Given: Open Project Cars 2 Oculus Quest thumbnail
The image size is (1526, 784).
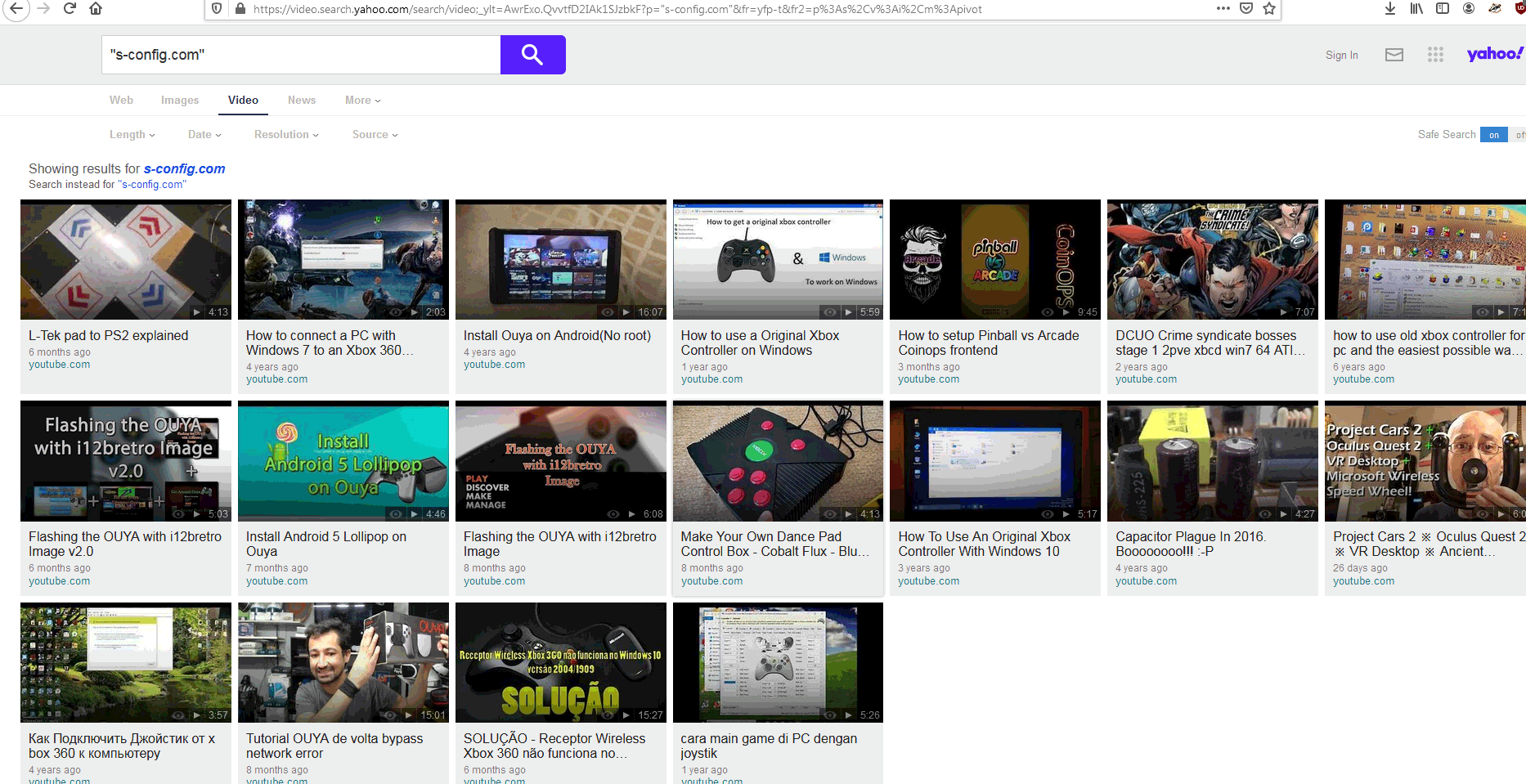Looking at the screenshot, I should pyautogui.click(x=1425, y=461).
